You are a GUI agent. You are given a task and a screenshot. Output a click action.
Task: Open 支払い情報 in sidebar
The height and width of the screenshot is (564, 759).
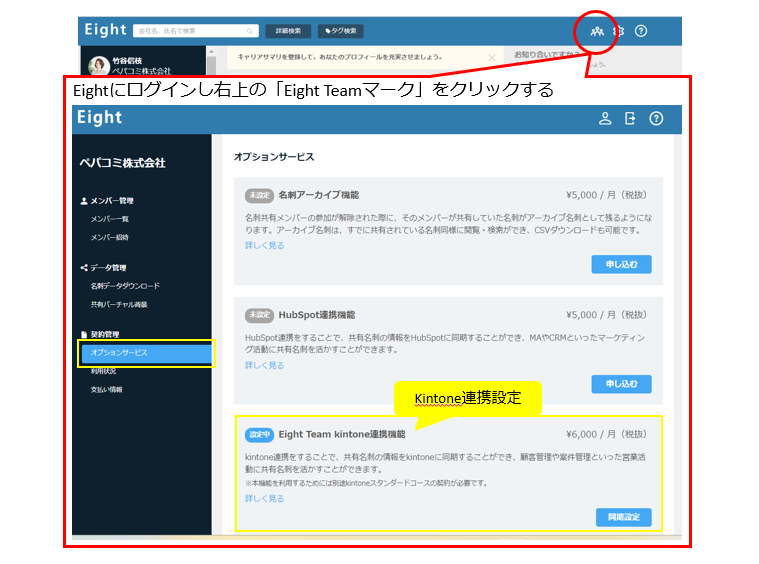point(107,390)
